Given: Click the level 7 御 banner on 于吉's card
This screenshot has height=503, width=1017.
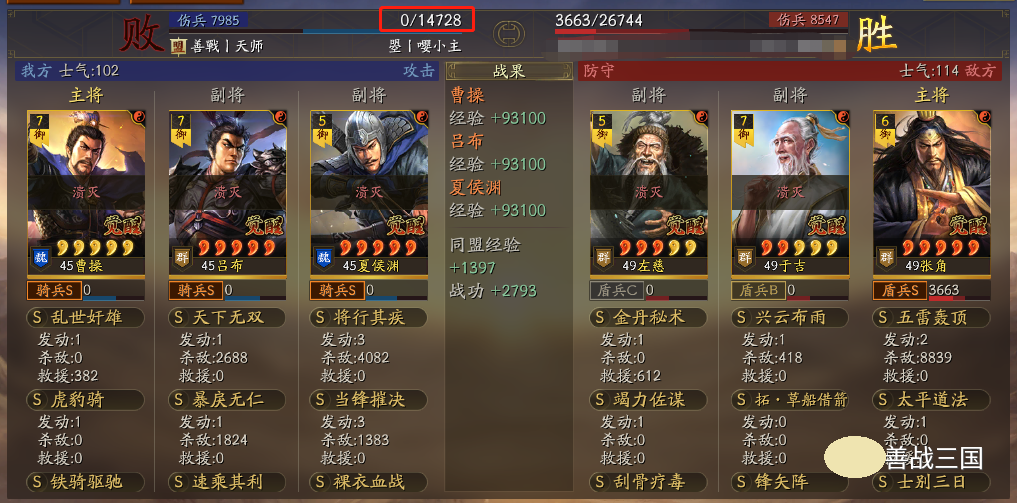Looking at the screenshot, I should (x=742, y=128).
